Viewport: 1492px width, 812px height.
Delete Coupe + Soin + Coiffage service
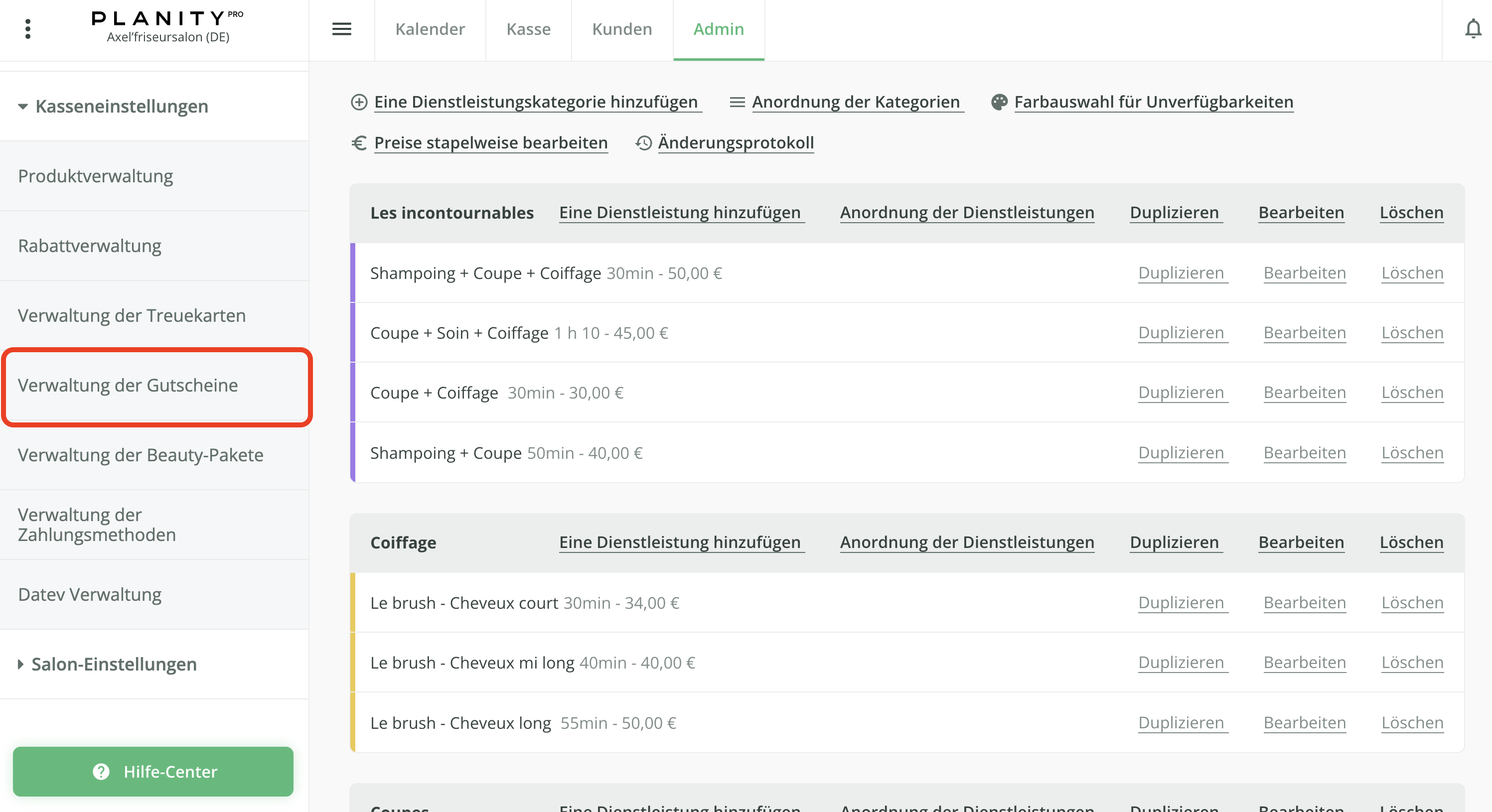click(x=1412, y=332)
